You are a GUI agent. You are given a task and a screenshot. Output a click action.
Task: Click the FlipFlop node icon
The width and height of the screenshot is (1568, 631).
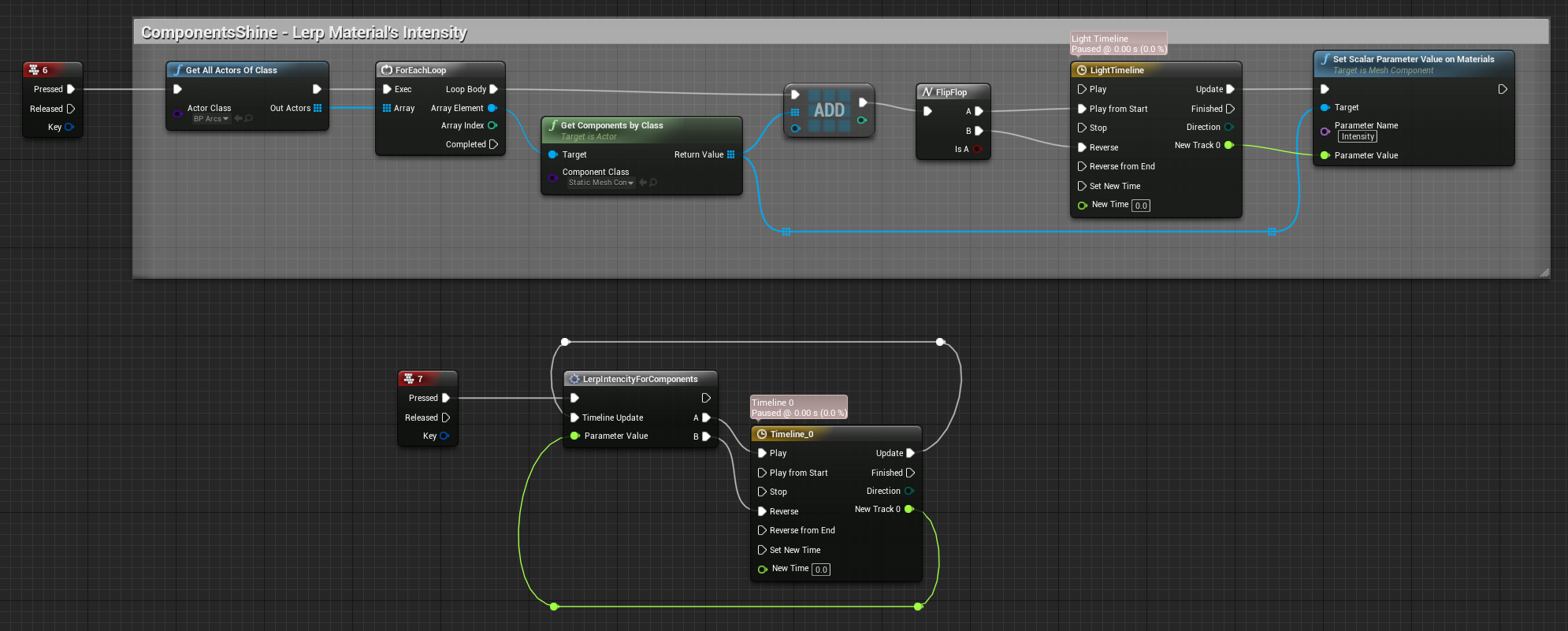click(x=927, y=92)
